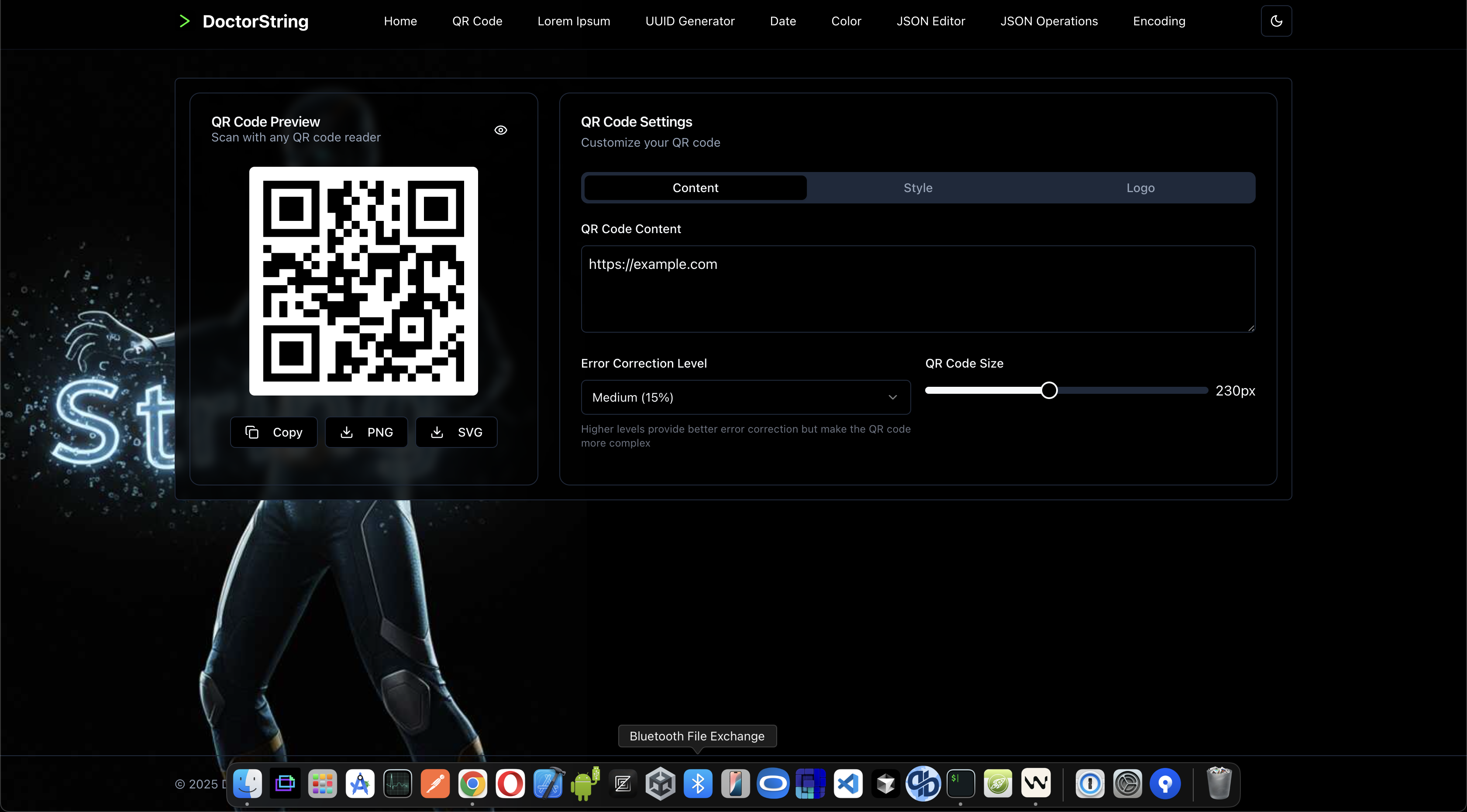Open the Lorem Ipsum tool

coord(573,21)
